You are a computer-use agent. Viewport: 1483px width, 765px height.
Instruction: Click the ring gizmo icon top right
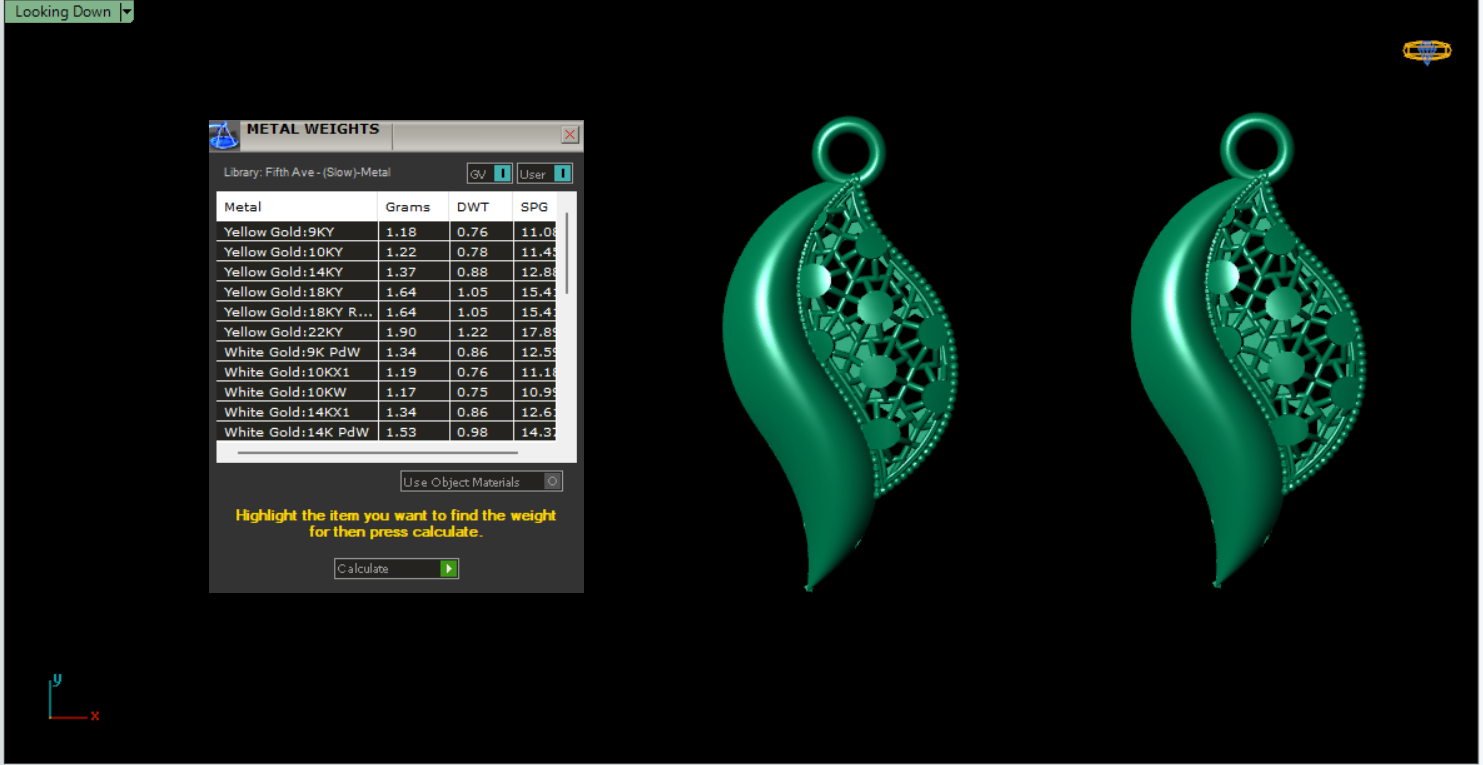click(1426, 51)
